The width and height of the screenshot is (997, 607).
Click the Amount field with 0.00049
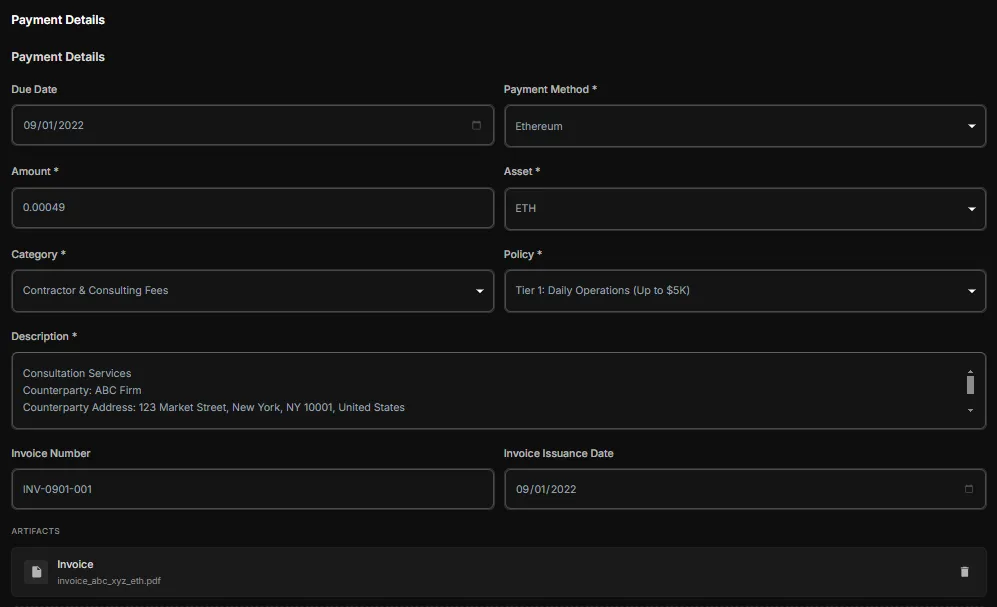pos(252,208)
